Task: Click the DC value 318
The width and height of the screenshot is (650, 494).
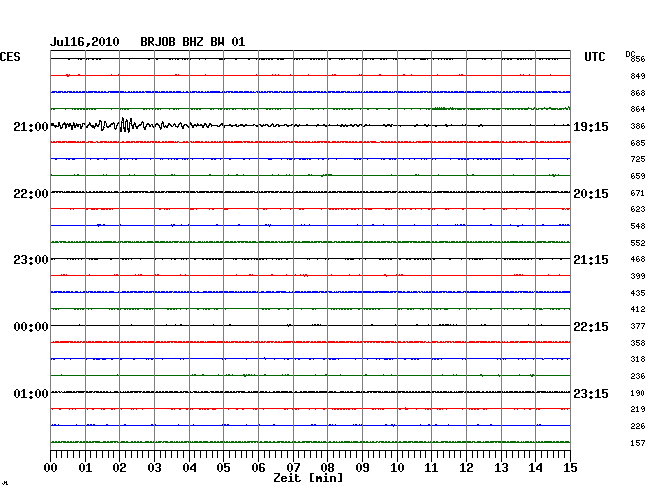Action: [638, 359]
